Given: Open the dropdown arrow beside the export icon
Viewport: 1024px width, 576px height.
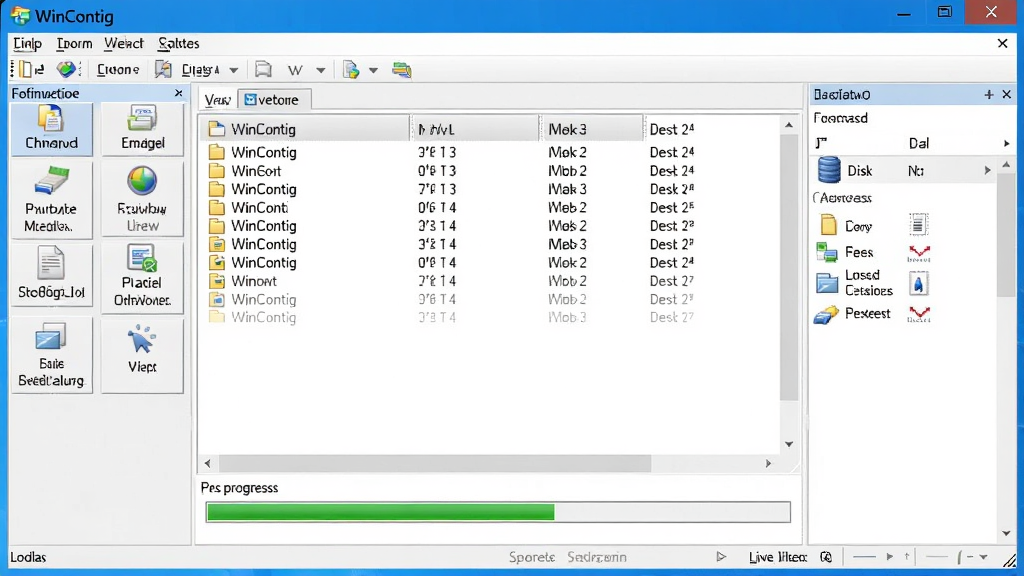Looking at the screenshot, I should pyautogui.click(x=373, y=70).
